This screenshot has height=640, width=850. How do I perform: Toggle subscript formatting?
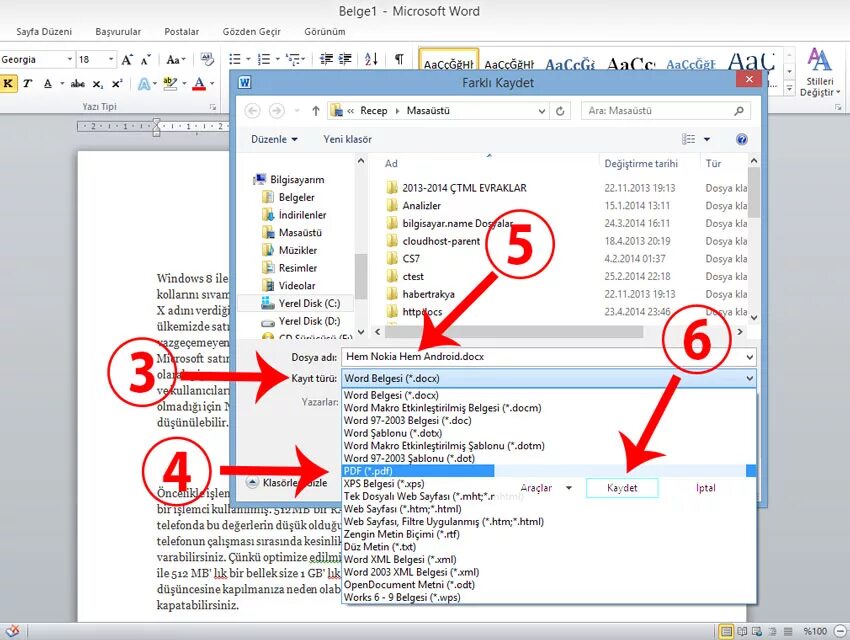[98, 84]
